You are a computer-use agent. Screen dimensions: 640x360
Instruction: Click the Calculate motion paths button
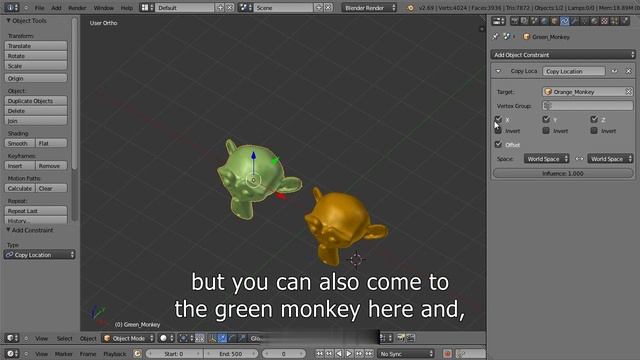tap(20, 188)
